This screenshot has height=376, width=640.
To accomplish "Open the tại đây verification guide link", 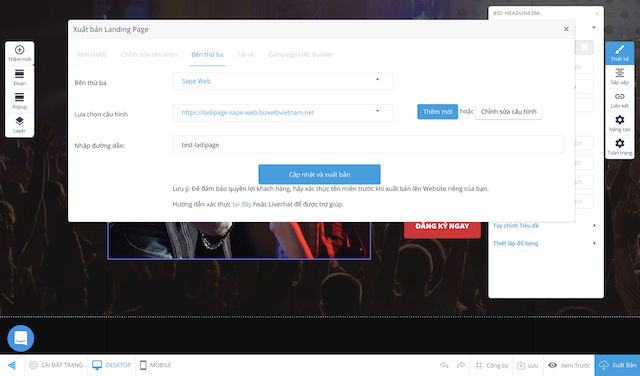I will (242, 204).
